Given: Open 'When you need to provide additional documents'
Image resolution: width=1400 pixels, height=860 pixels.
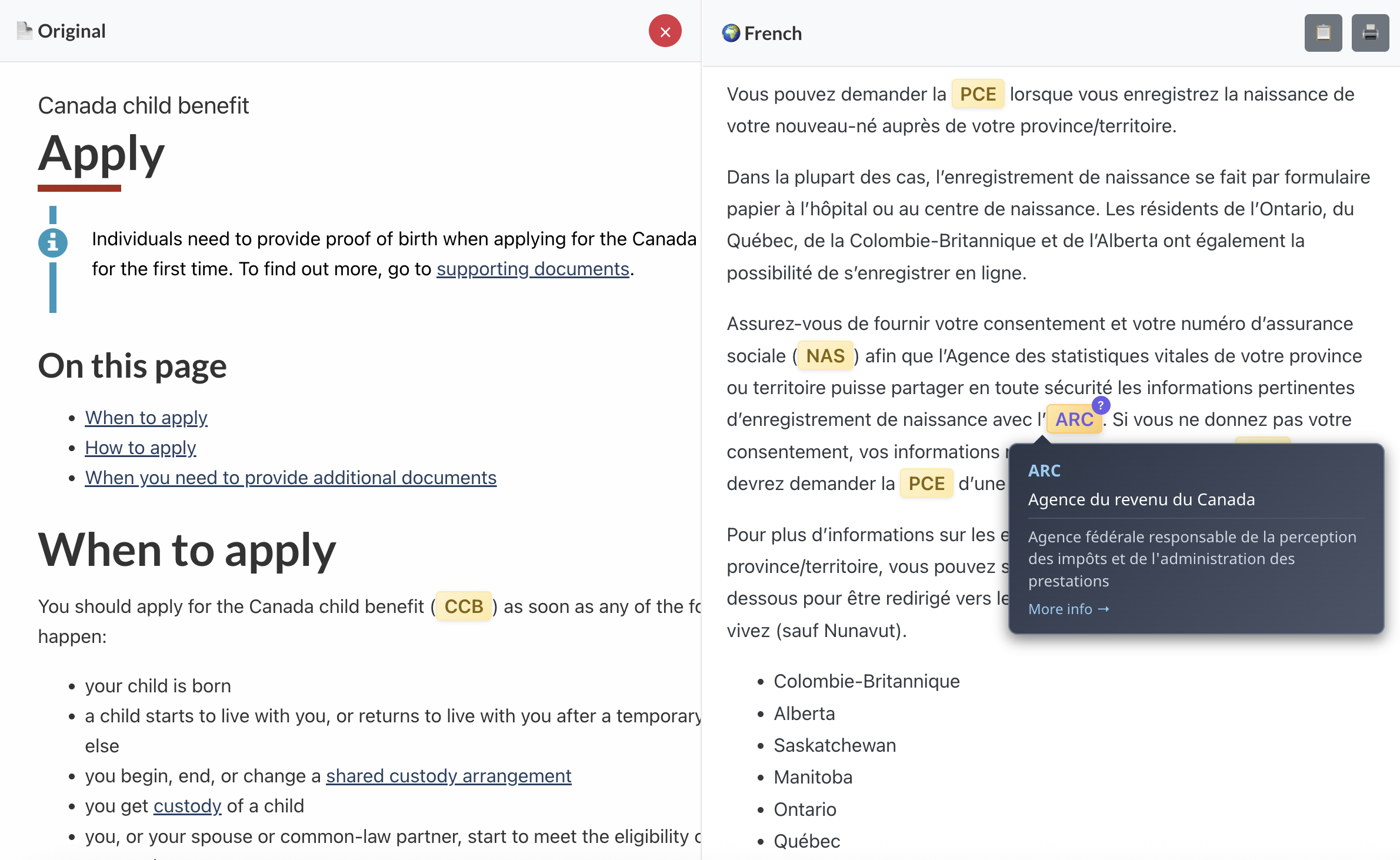Looking at the screenshot, I should 291,478.
